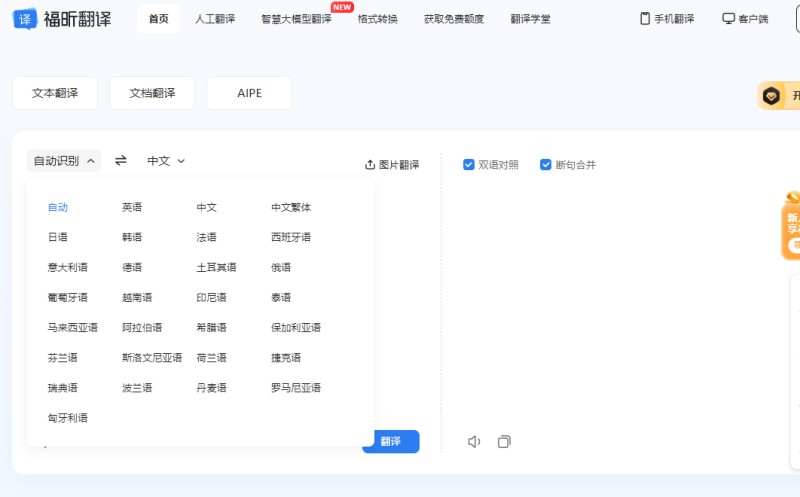Image resolution: width=800 pixels, height=497 pixels.
Task: Swap source and target languages icon
Action: pos(121,161)
